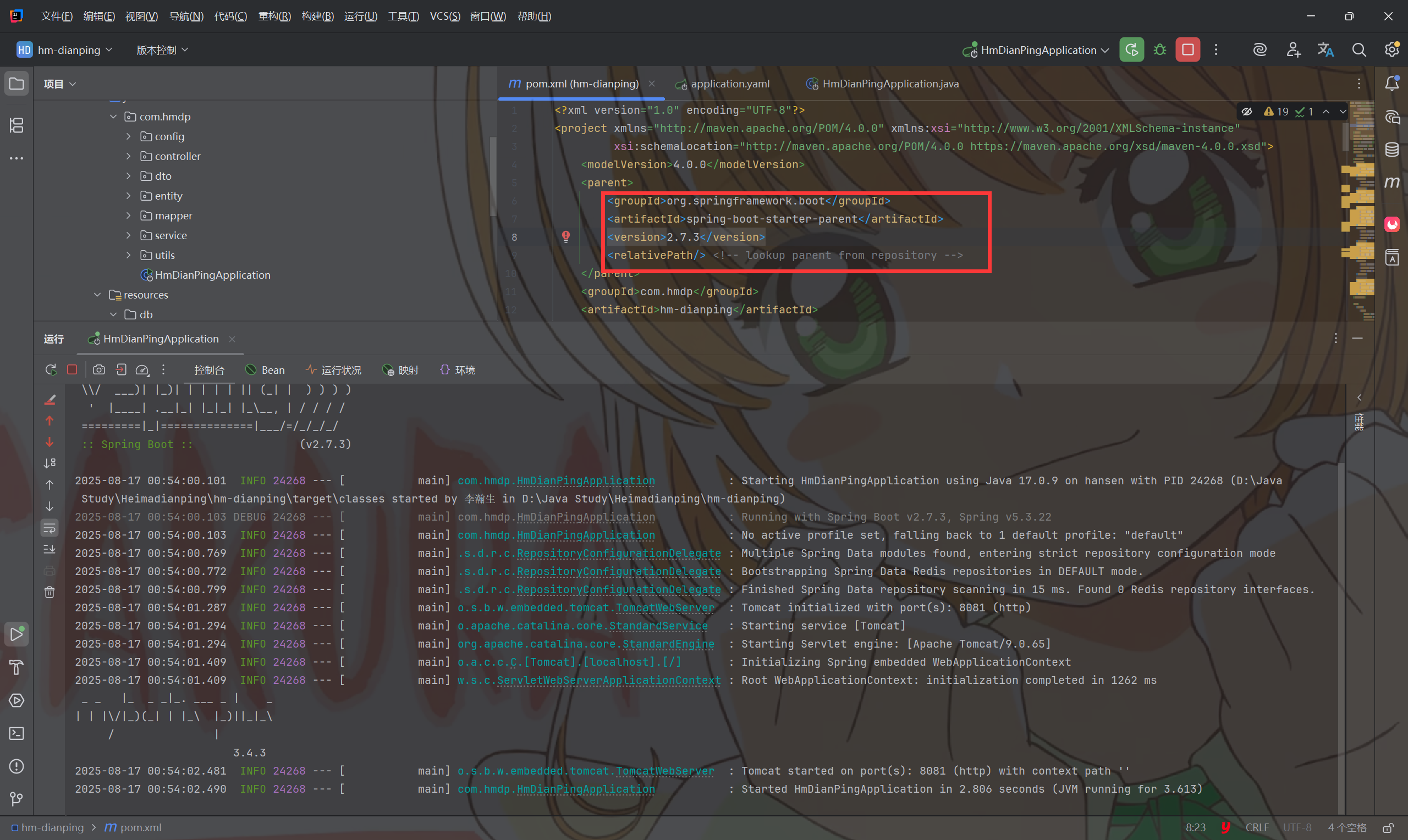Clear console output with the trash icon
The width and height of the screenshot is (1408, 840).
click(50, 592)
